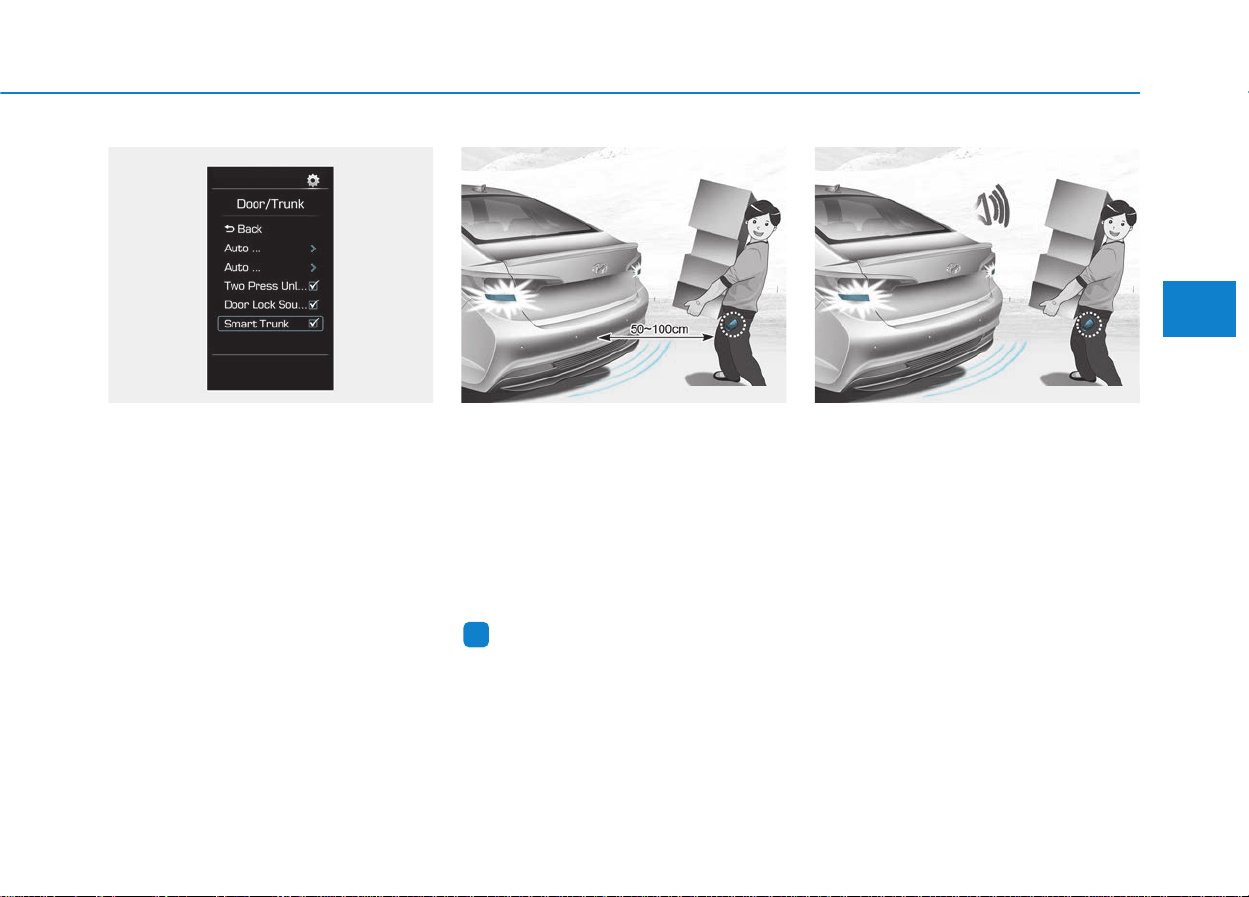Image resolution: width=1249 pixels, height=897 pixels.
Task: Toggle the Two Press Unl... checkbox
Action: [314, 286]
